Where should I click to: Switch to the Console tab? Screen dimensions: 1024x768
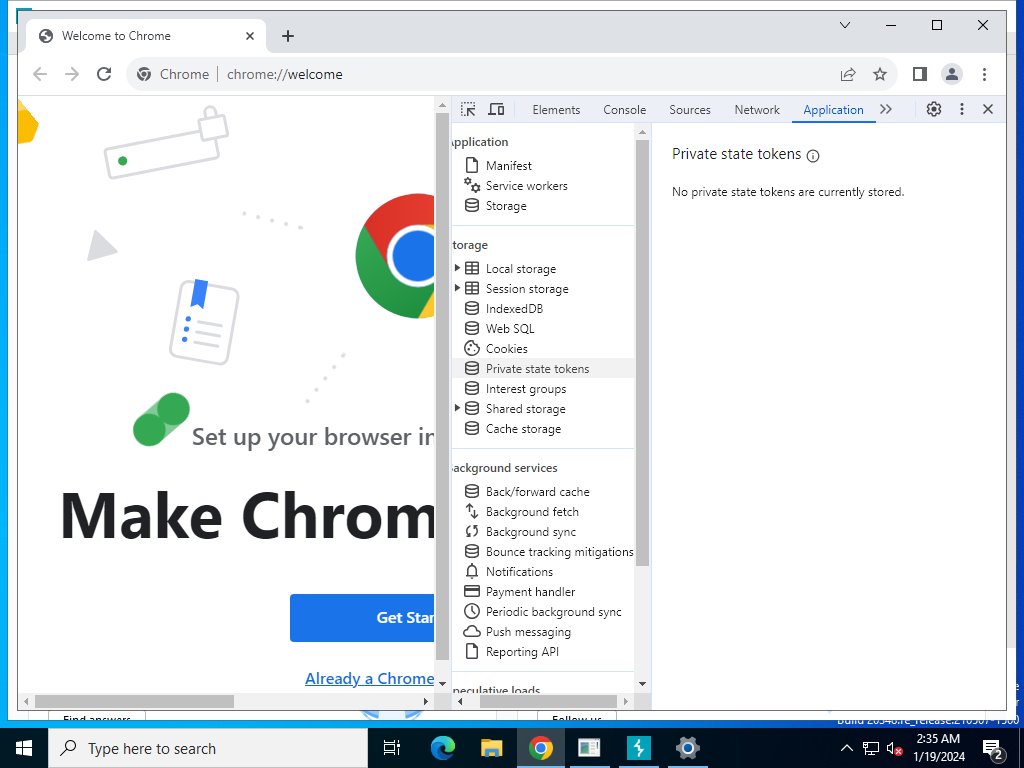[624, 110]
